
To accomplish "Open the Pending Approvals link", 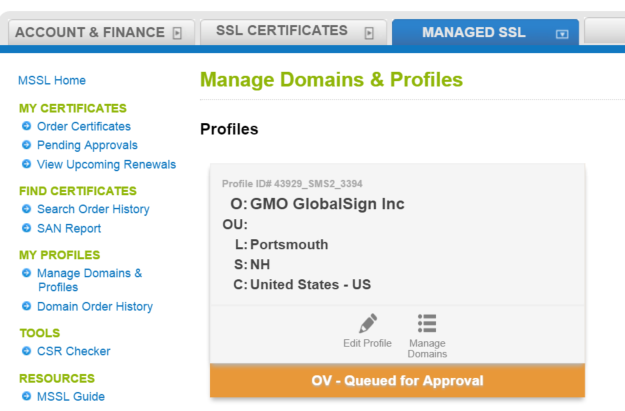I will (87, 146).
